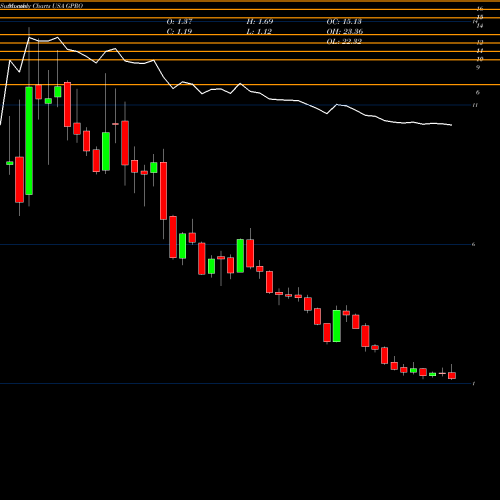Click the 'OC: 15.13' readout
Viewport: 500px width, 500px height.
pos(344,22)
